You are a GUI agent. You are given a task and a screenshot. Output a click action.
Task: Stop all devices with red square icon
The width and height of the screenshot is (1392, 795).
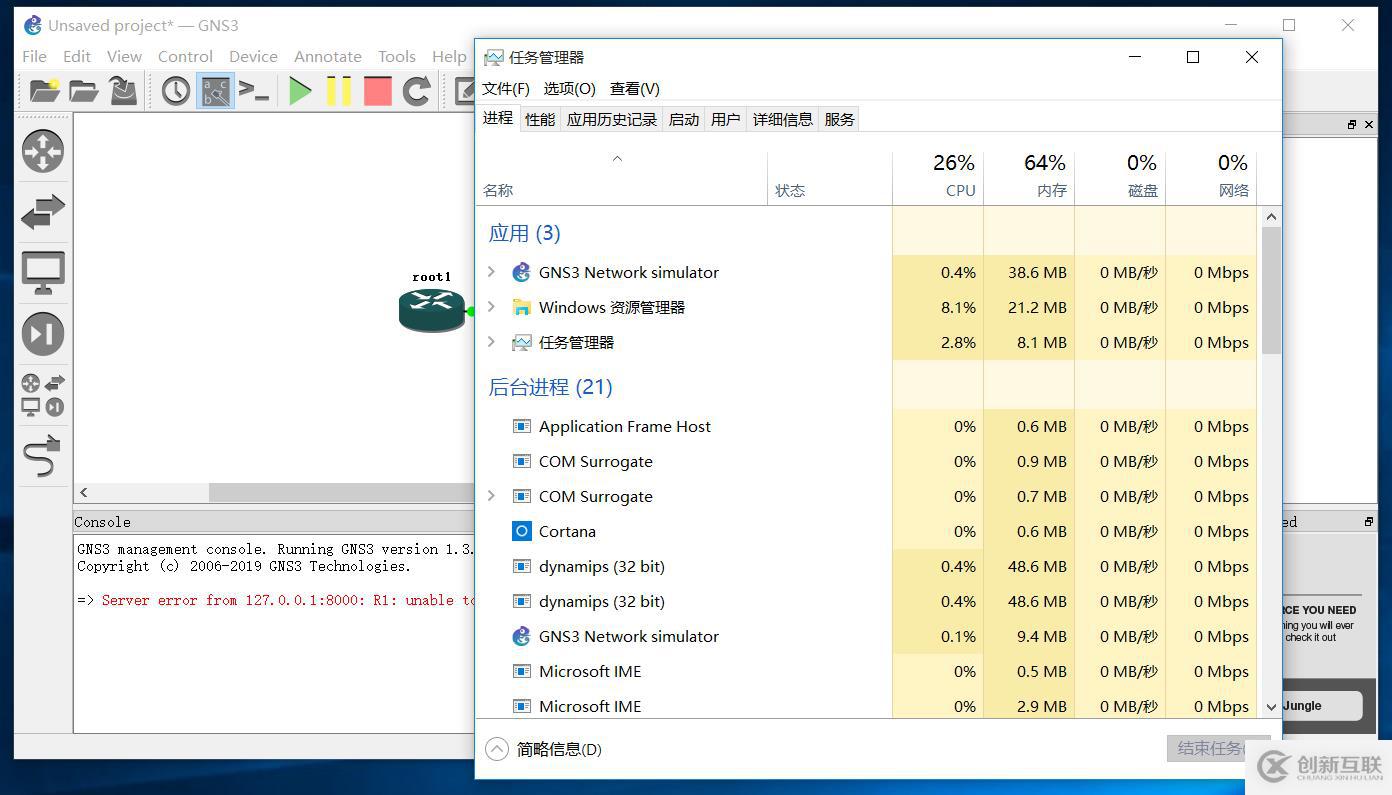(x=378, y=91)
